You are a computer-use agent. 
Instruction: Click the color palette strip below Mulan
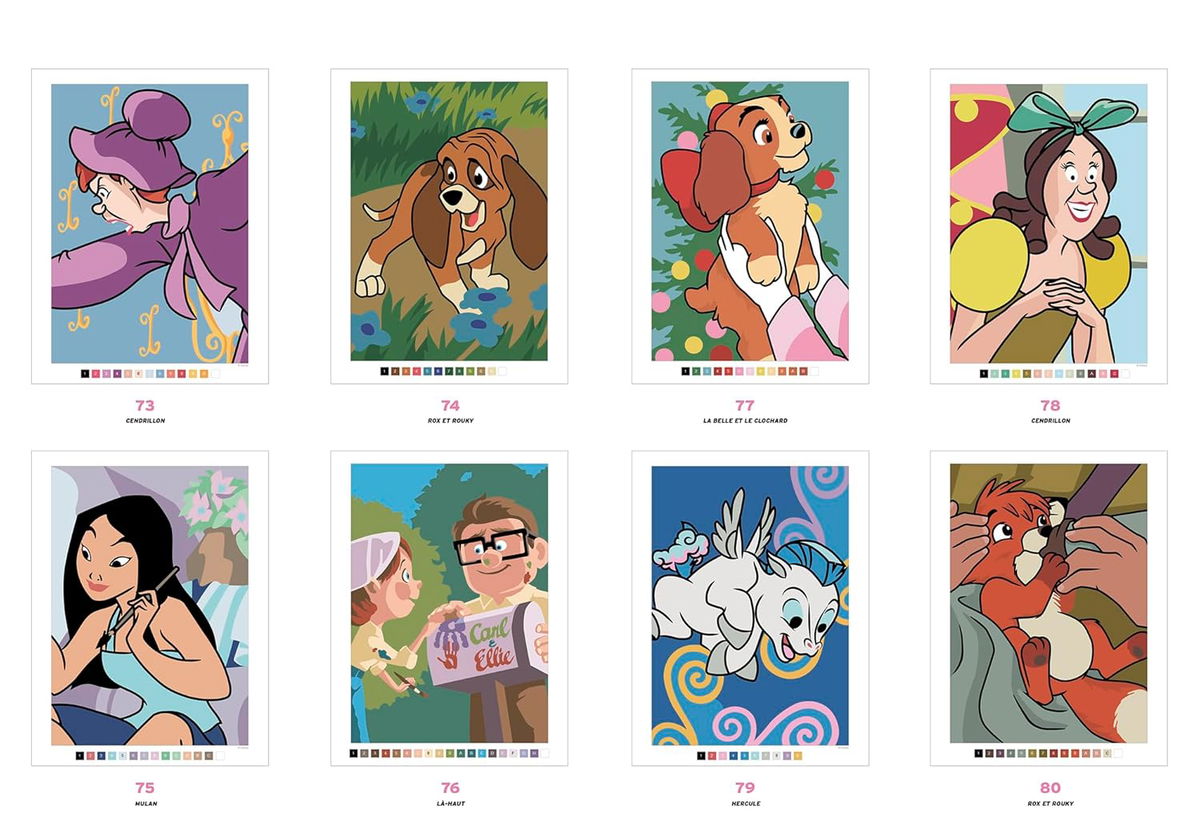pyautogui.click(x=151, y=756)
